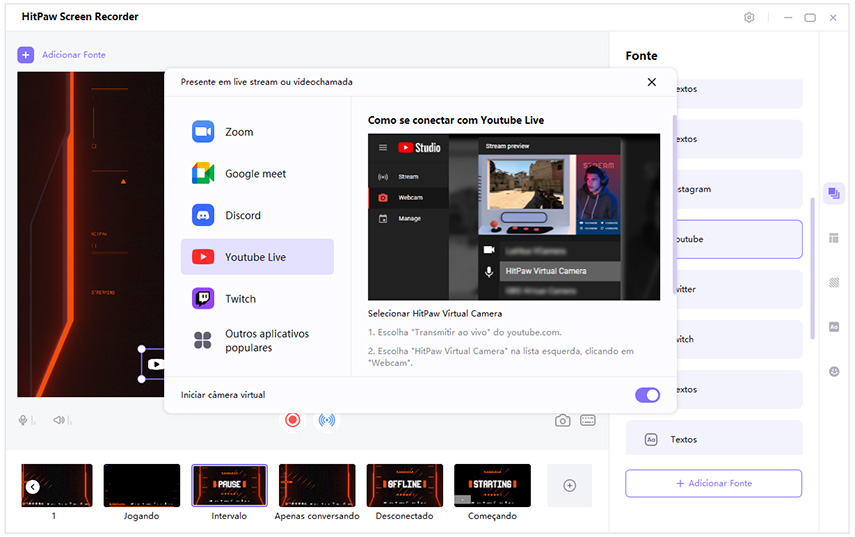
Task: Click the purple plus Adicionar Fonte icon
Action: click(x=26, y=55)
